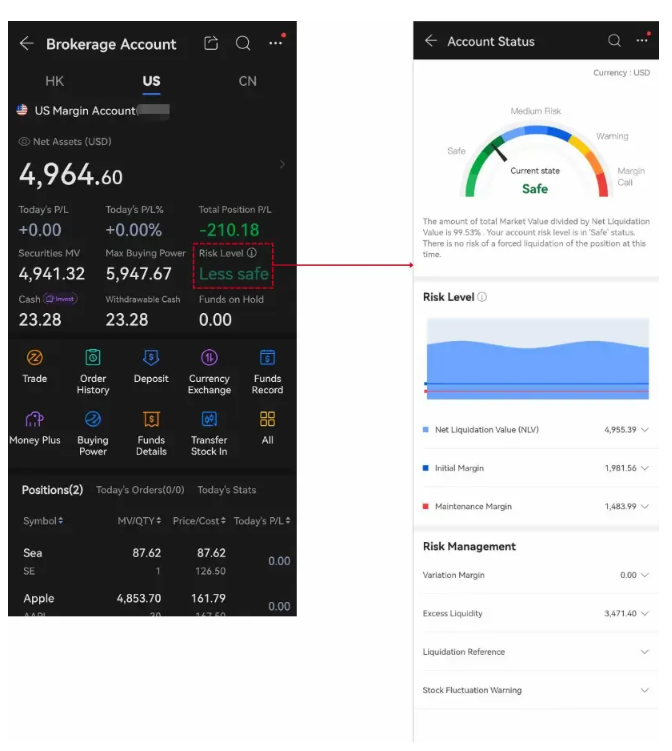
Task: Open Funds Record
Action: coord(267,372)
